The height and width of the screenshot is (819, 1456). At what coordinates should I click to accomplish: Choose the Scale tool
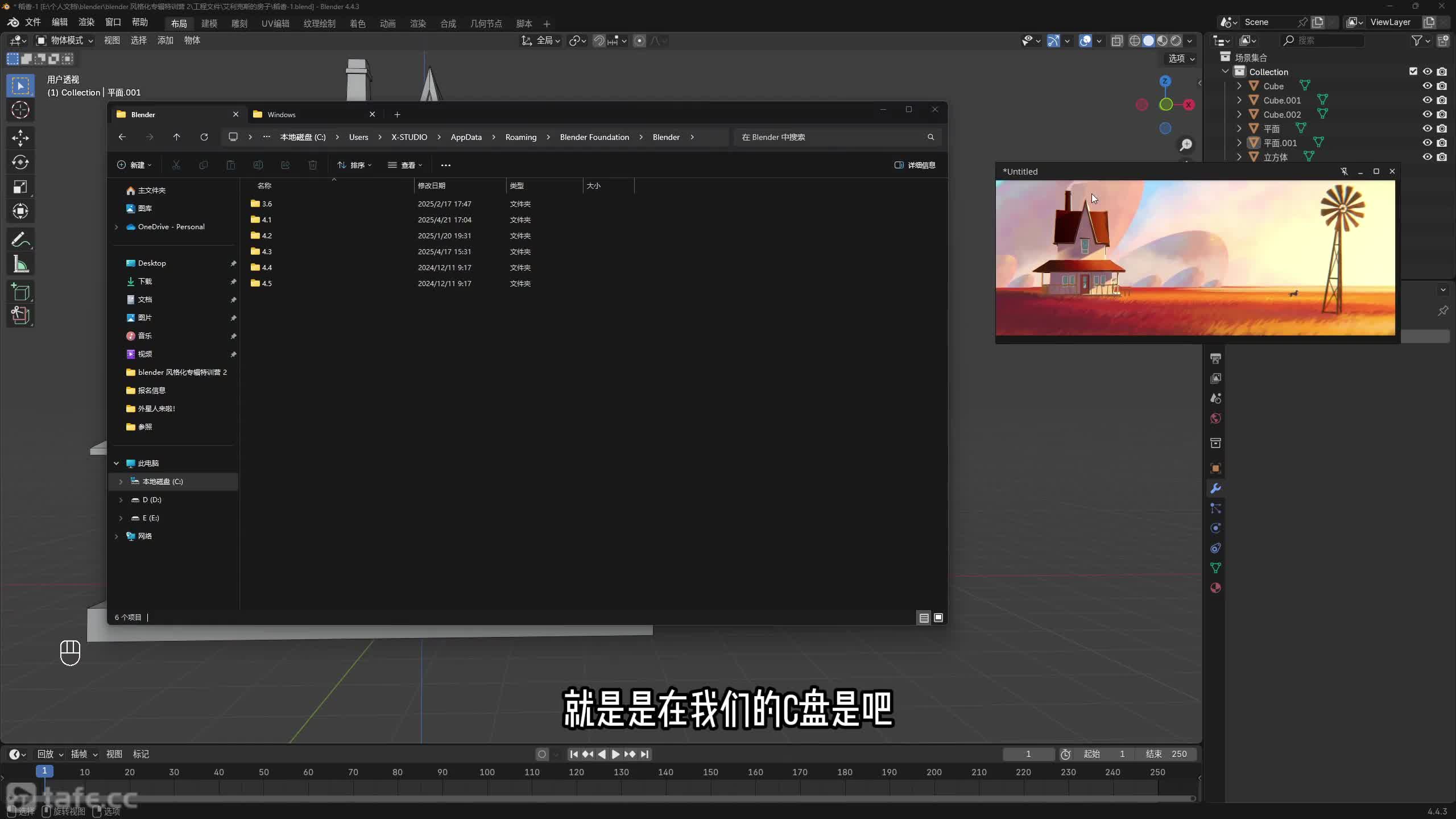[x=20, y=187]
